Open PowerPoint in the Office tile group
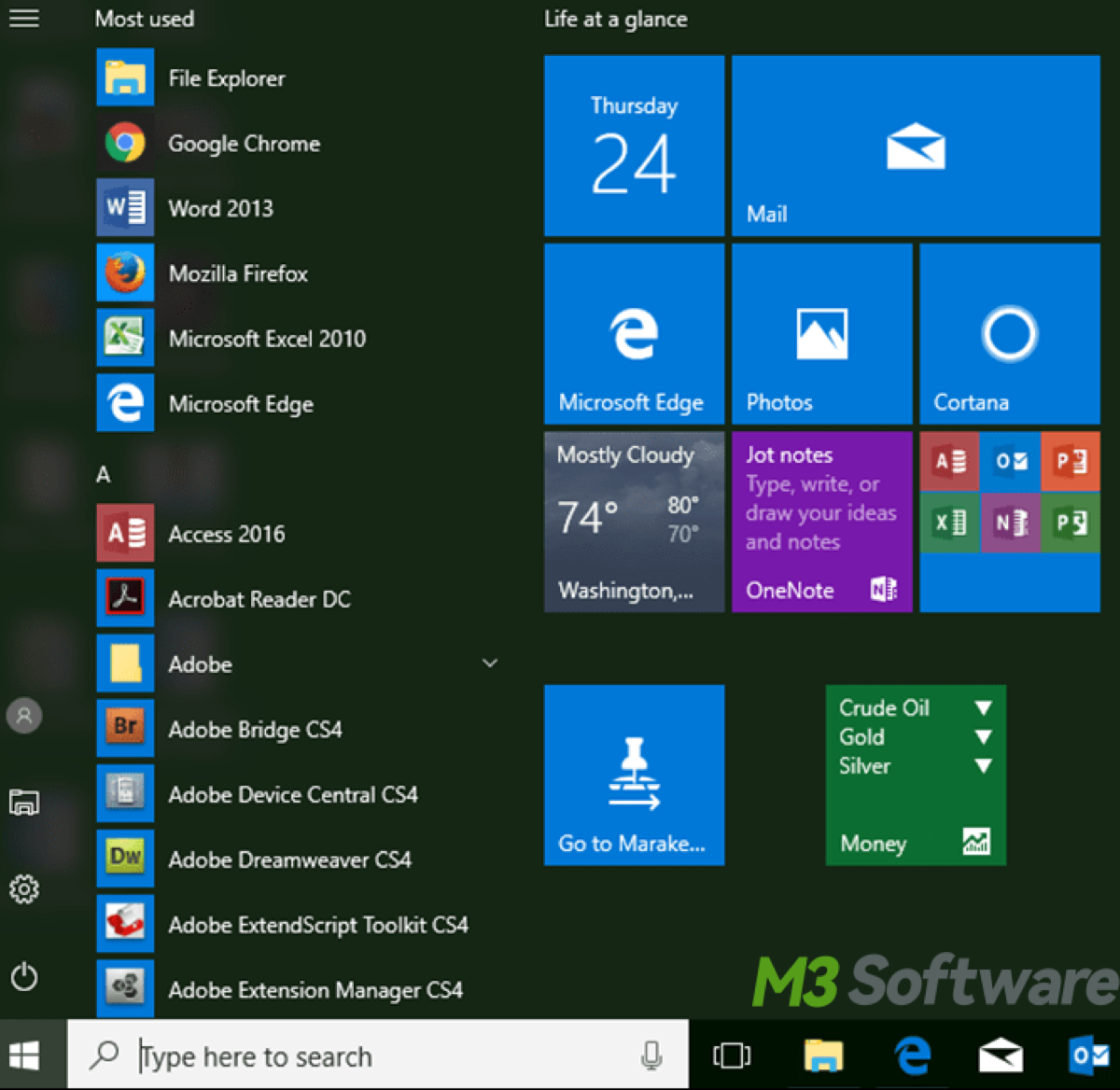The width and height of the screenshot is (1120, 1090). pos(1071,461)
